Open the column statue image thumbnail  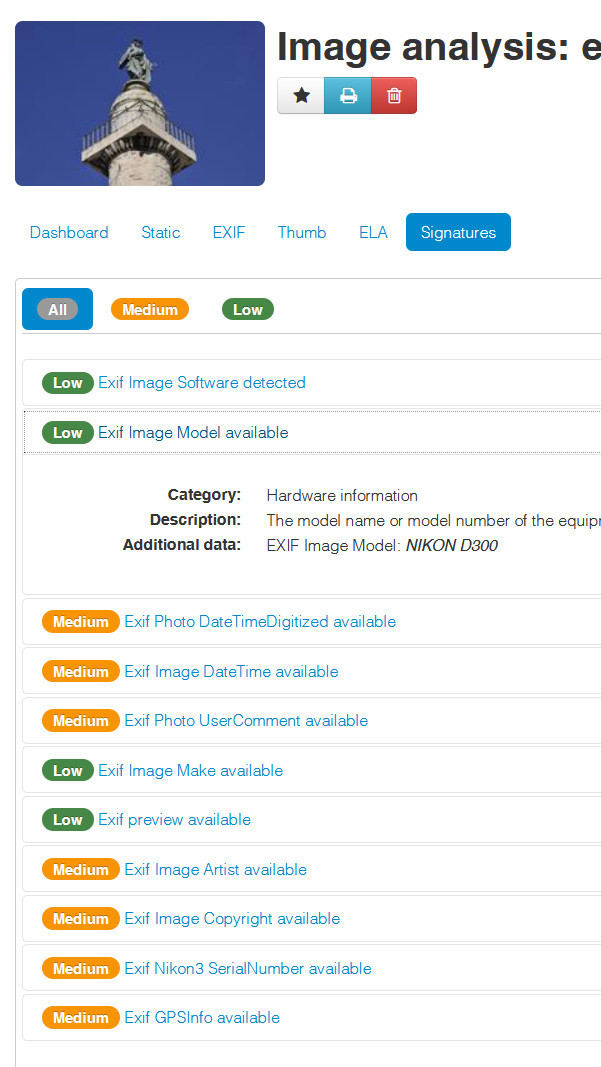[x=140, y=103]
